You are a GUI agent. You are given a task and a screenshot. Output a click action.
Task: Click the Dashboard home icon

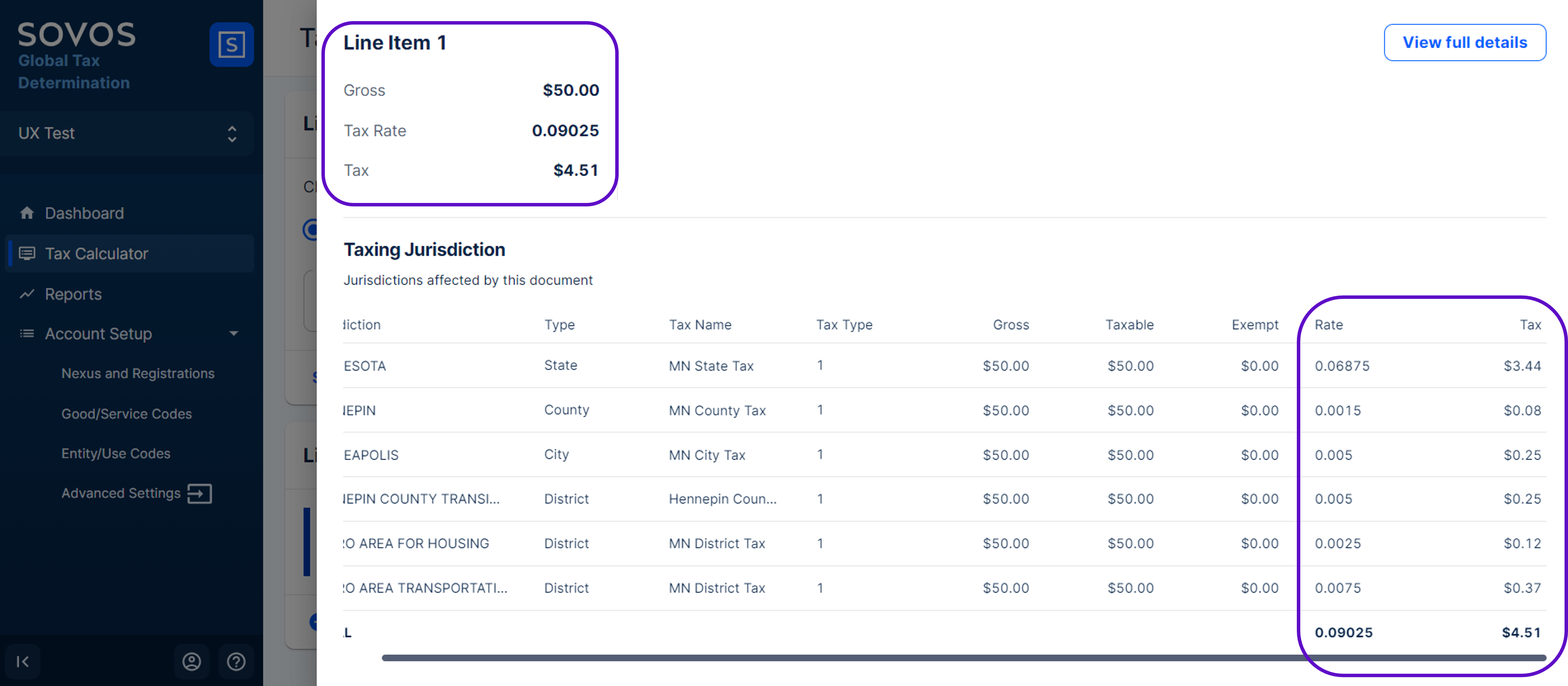tap(27, 213)
